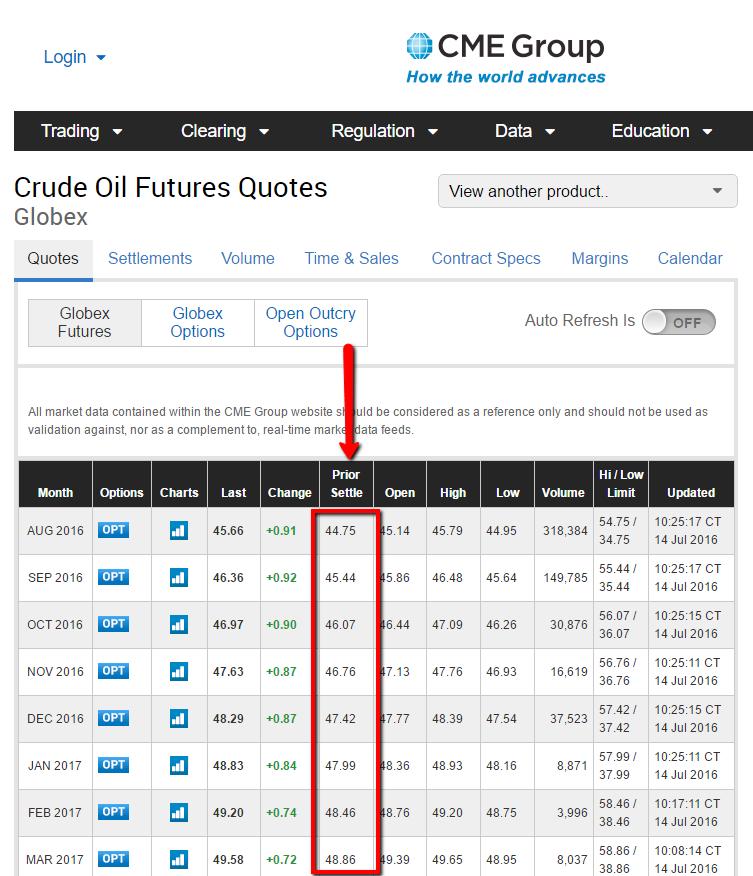Click the Crude Oil Futures Quotes heading
Image resolution: width=753 pixels, height=876 pixels.
pyautogui.click(x=170, y=187)
